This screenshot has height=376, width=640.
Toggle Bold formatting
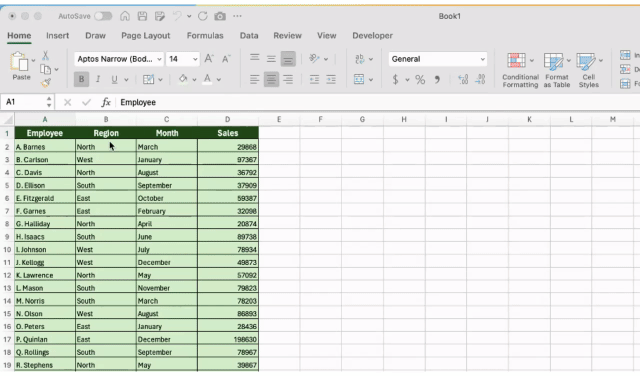point(81,79)
